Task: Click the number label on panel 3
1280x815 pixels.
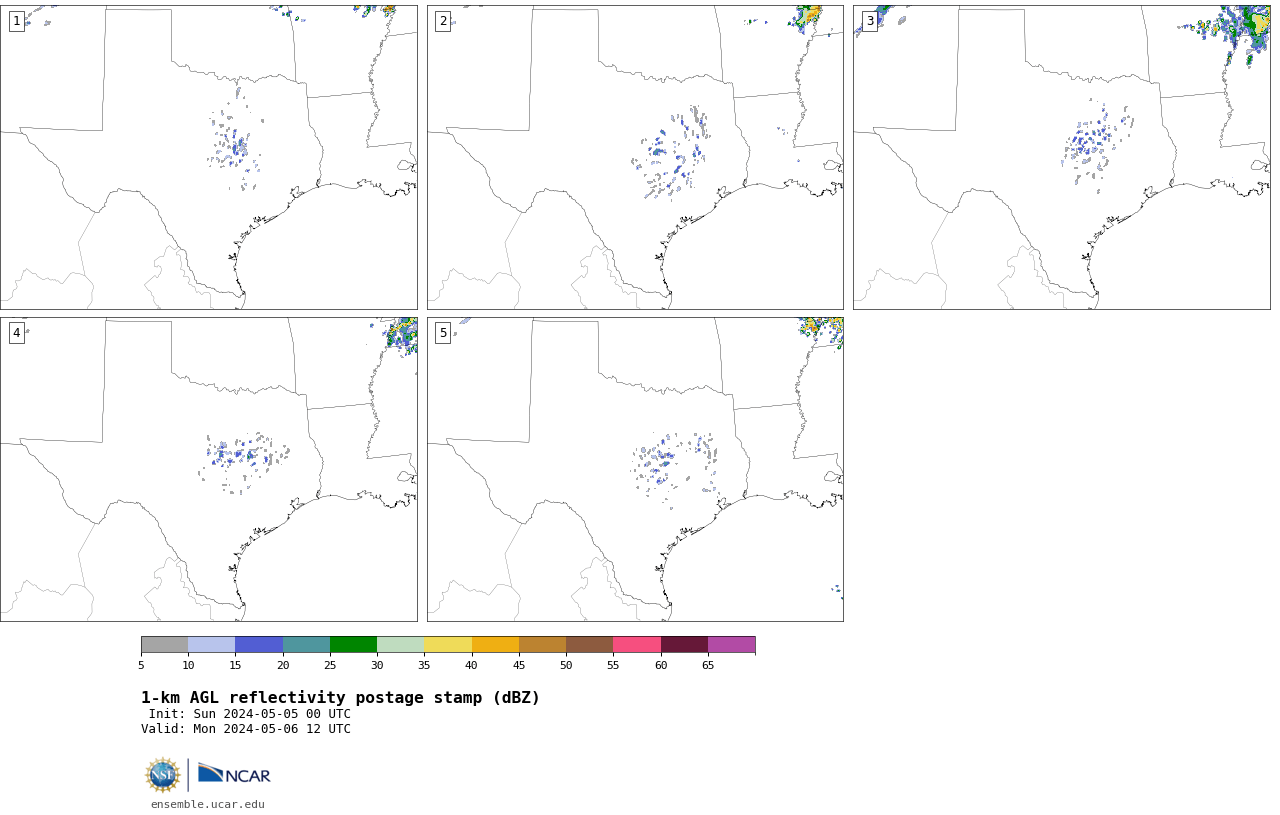Action: click(870, 21)
